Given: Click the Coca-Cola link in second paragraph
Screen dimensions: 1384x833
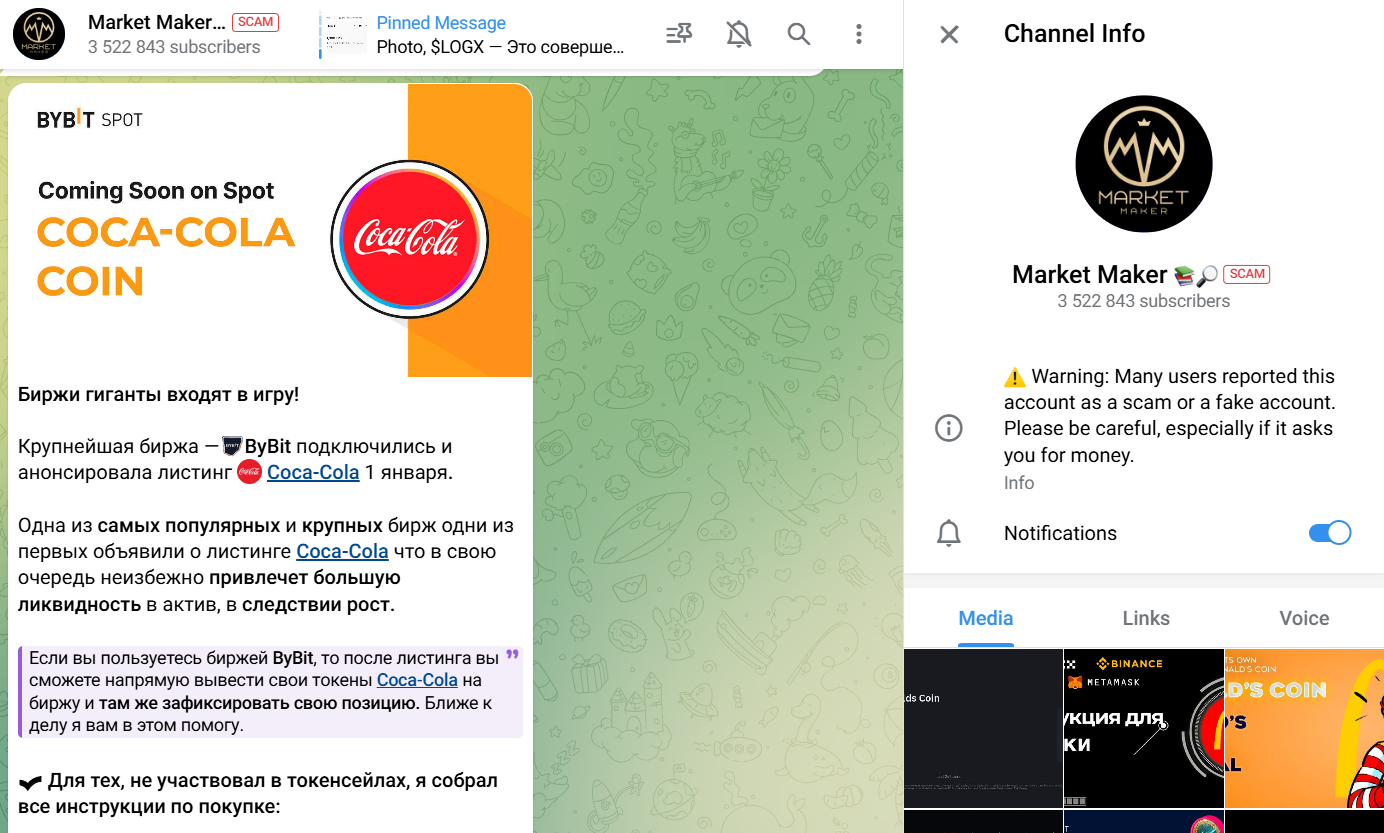Looking at the screenshot, I should click(342, 552).
